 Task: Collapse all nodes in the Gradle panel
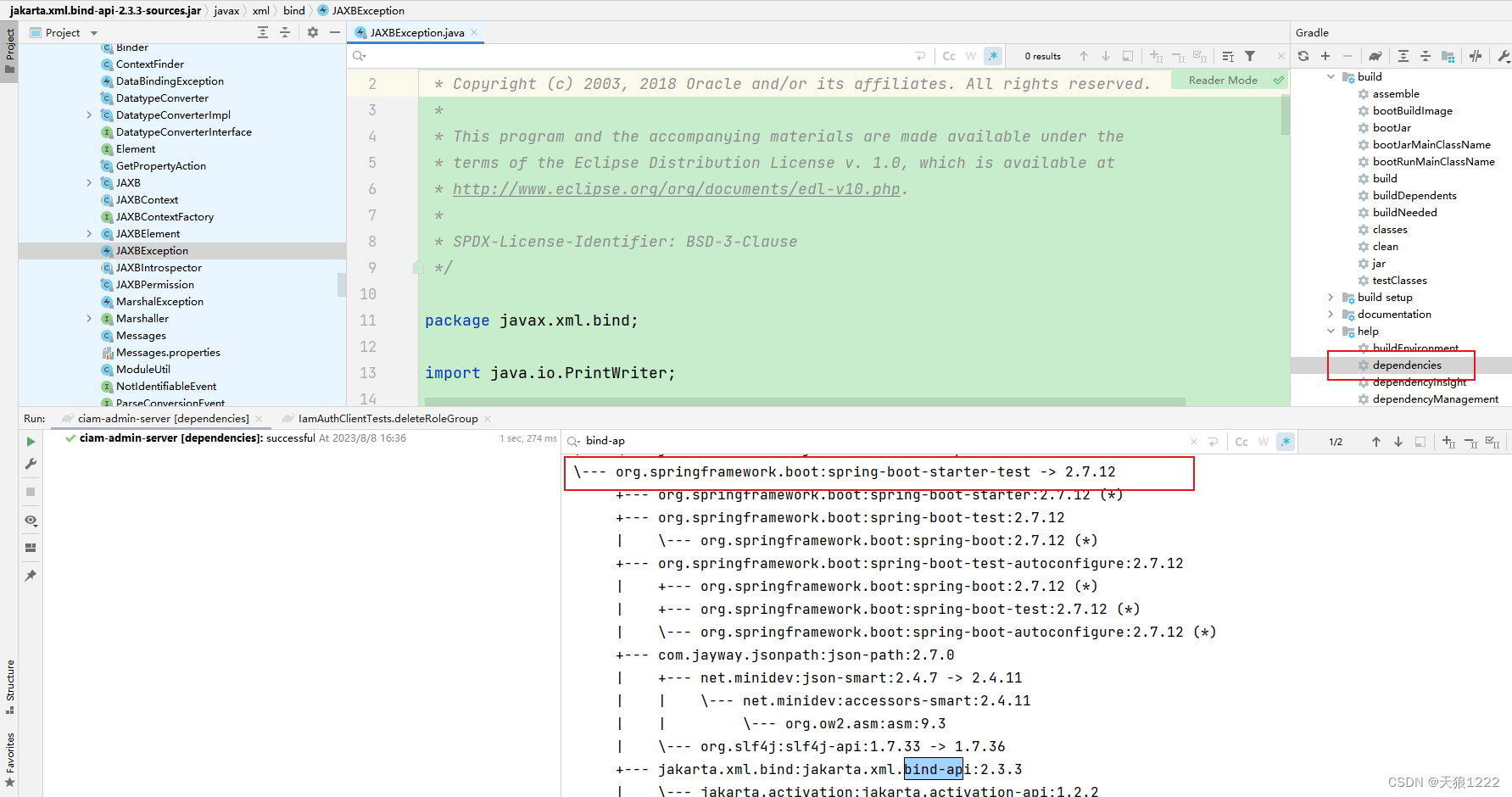pyautogui.click(x=1426, y=56)
